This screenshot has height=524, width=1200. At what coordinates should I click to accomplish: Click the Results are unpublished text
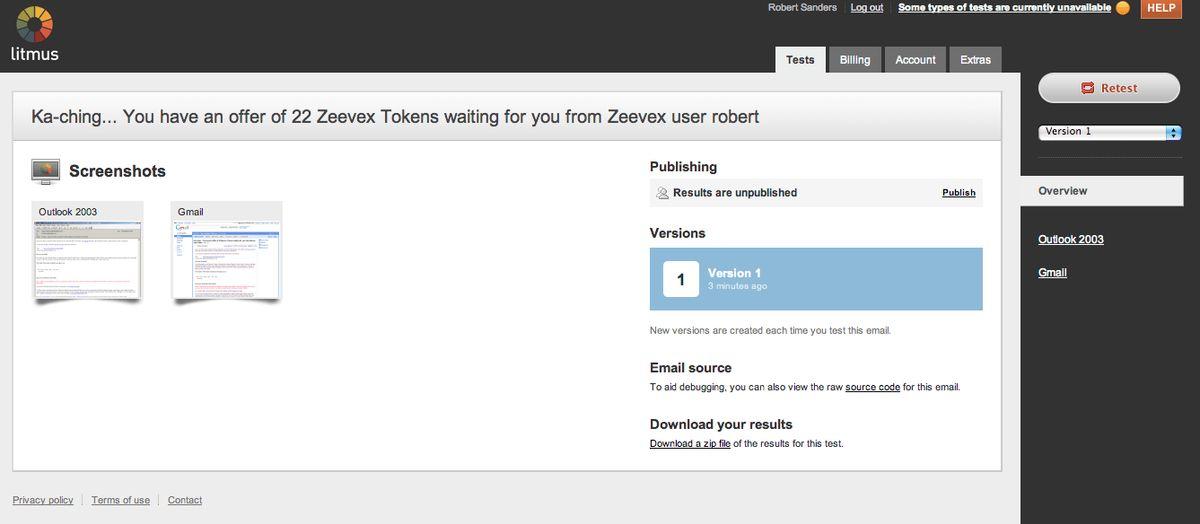(735, 193)
